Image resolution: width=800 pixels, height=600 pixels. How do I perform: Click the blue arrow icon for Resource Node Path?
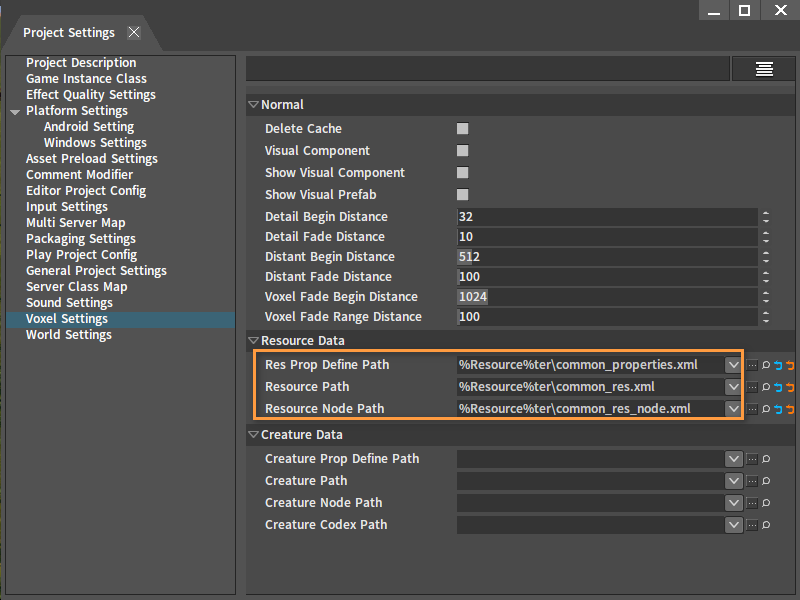(778, 409)
